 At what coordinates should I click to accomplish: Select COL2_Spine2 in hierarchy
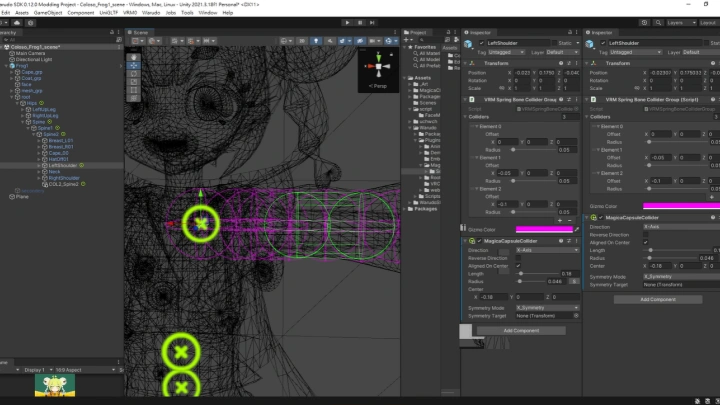[63, 184]
